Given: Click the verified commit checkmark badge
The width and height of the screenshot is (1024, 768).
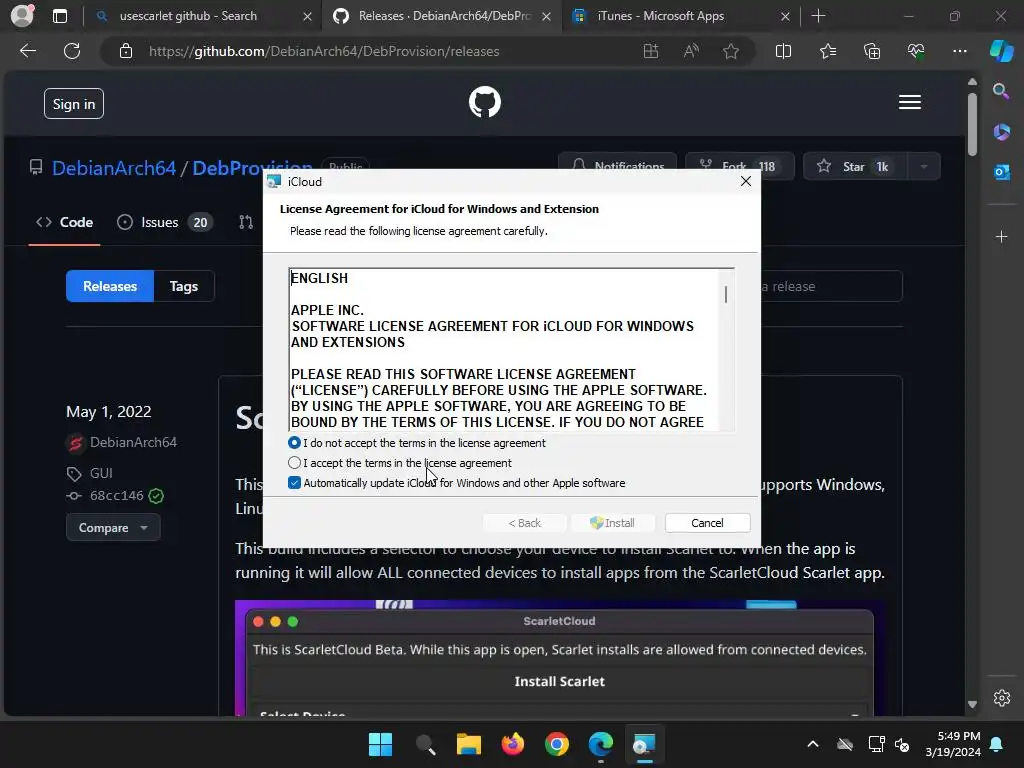Looking at the screenshot, I should pyautogui.click(x=156, y=496).
